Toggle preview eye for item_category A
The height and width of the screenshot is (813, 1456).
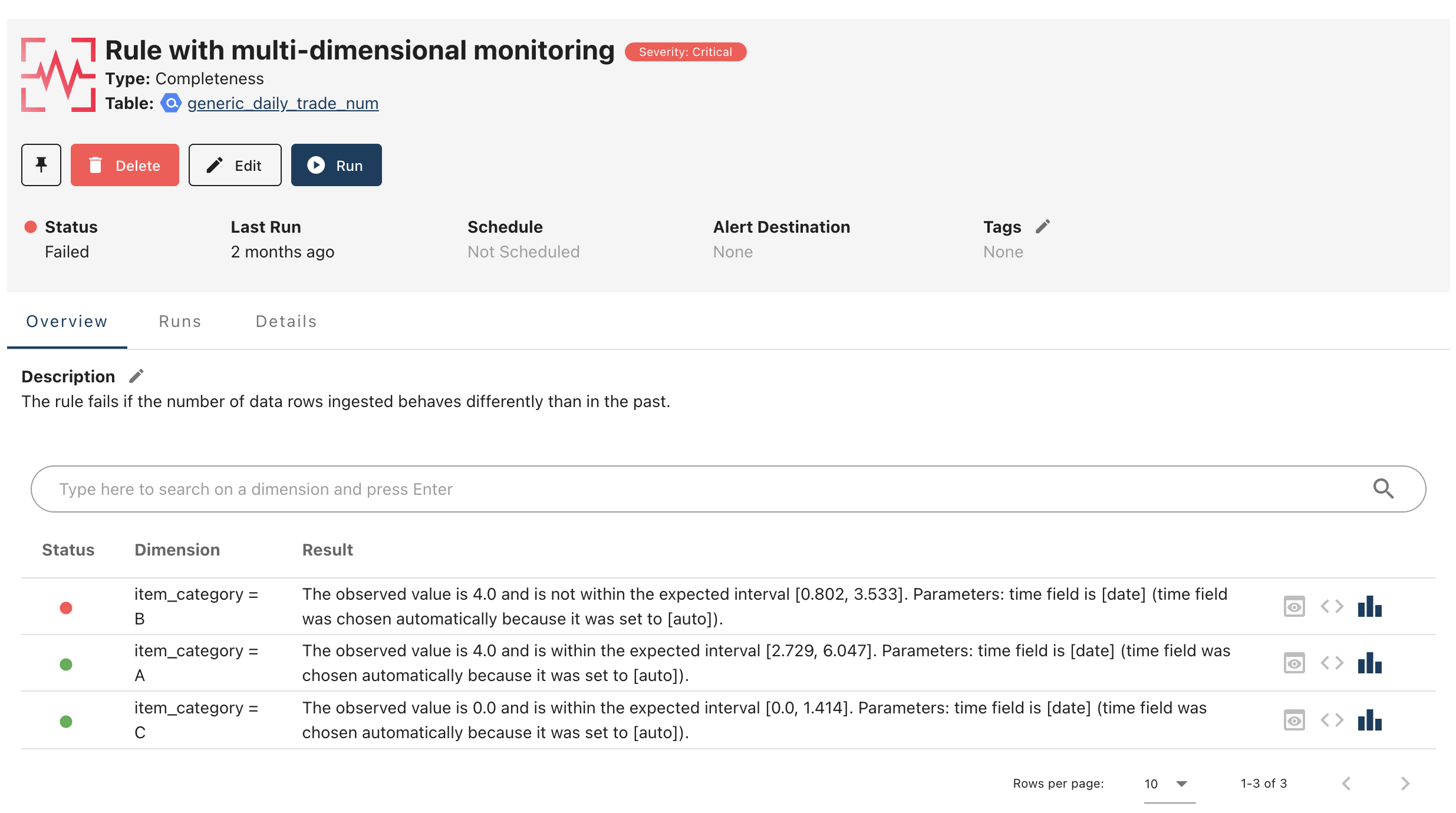tap(1294, 663)
